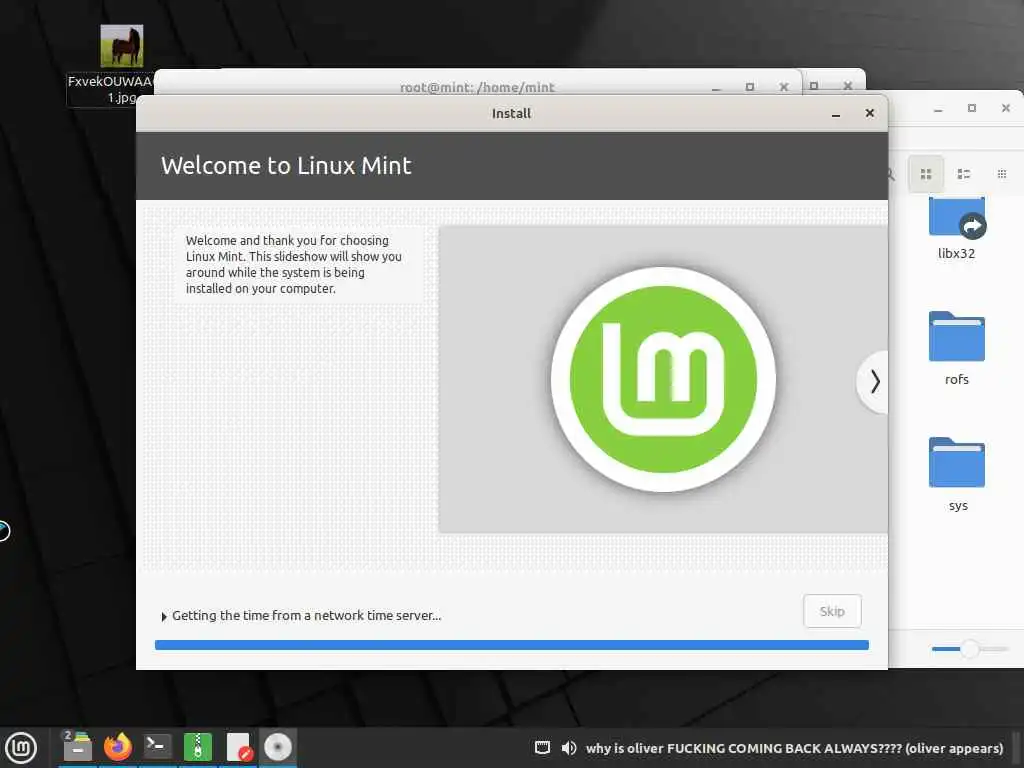Expand the installation details triangle

(x=164, y=616)
